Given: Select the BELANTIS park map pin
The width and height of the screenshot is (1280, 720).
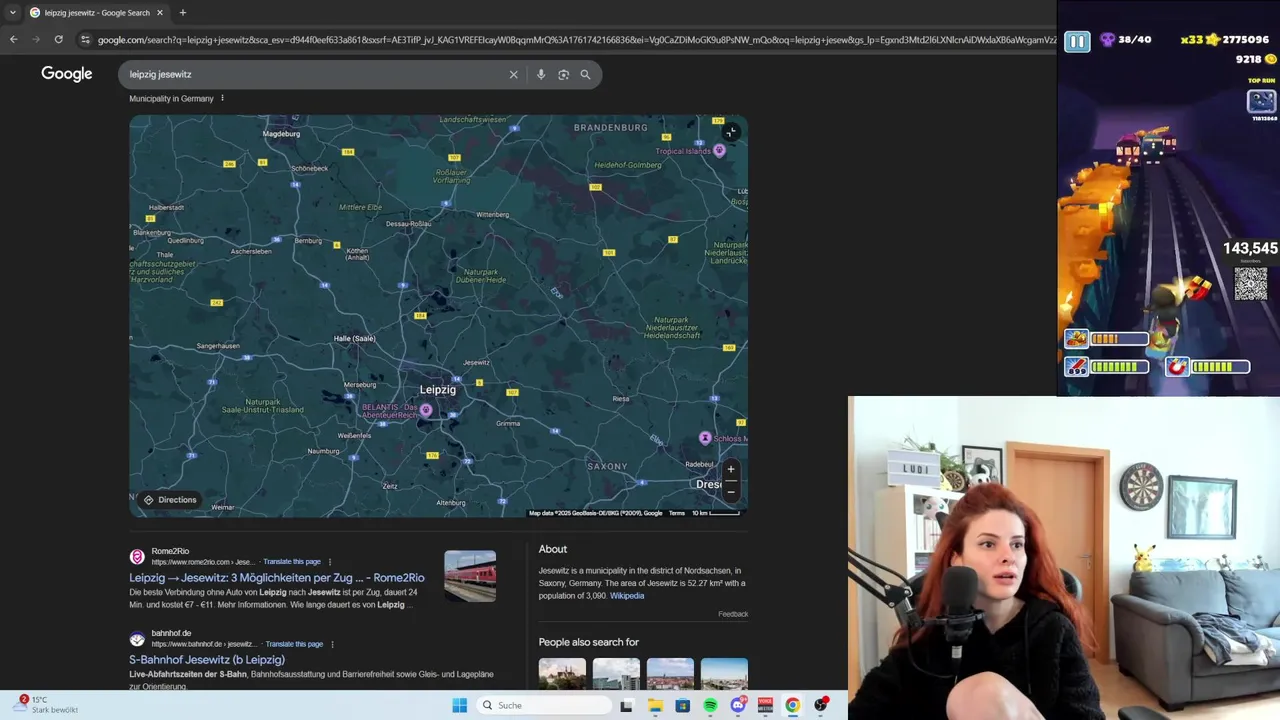Looking at the screenshot, I should [x=426, y=410].
